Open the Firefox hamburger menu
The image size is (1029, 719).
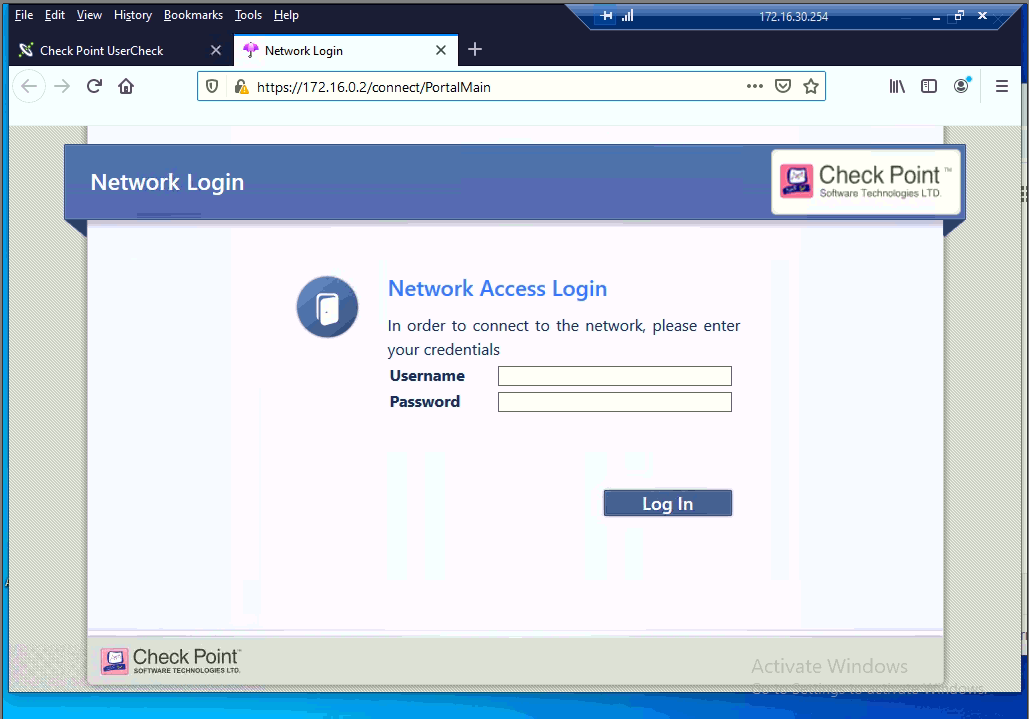1001,86
